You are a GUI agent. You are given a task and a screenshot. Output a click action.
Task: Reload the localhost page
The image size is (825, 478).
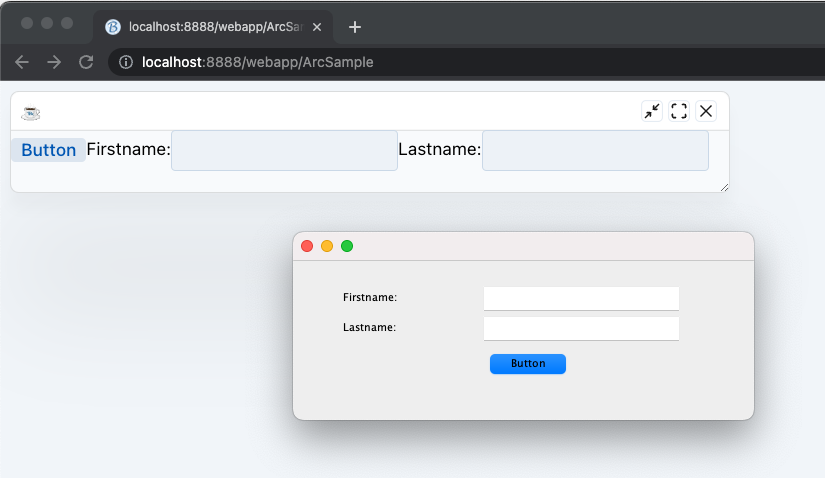coord(86,62)
